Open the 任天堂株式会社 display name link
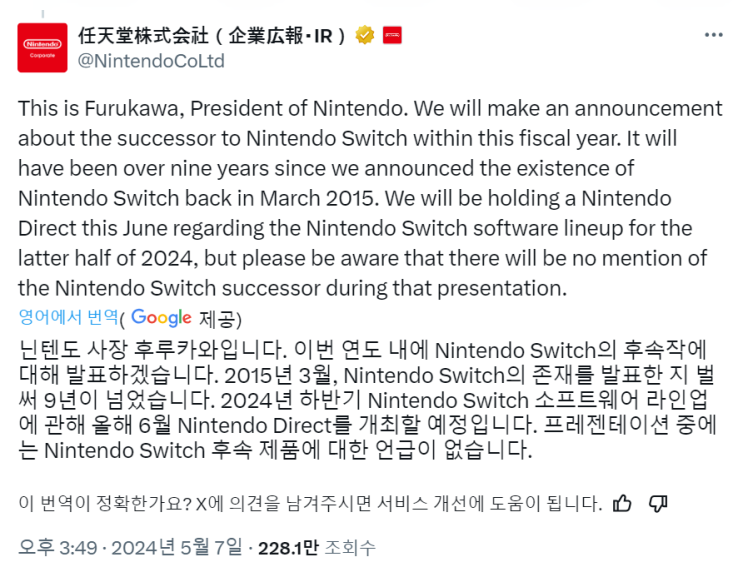The image size is (743, 567). 212,36
